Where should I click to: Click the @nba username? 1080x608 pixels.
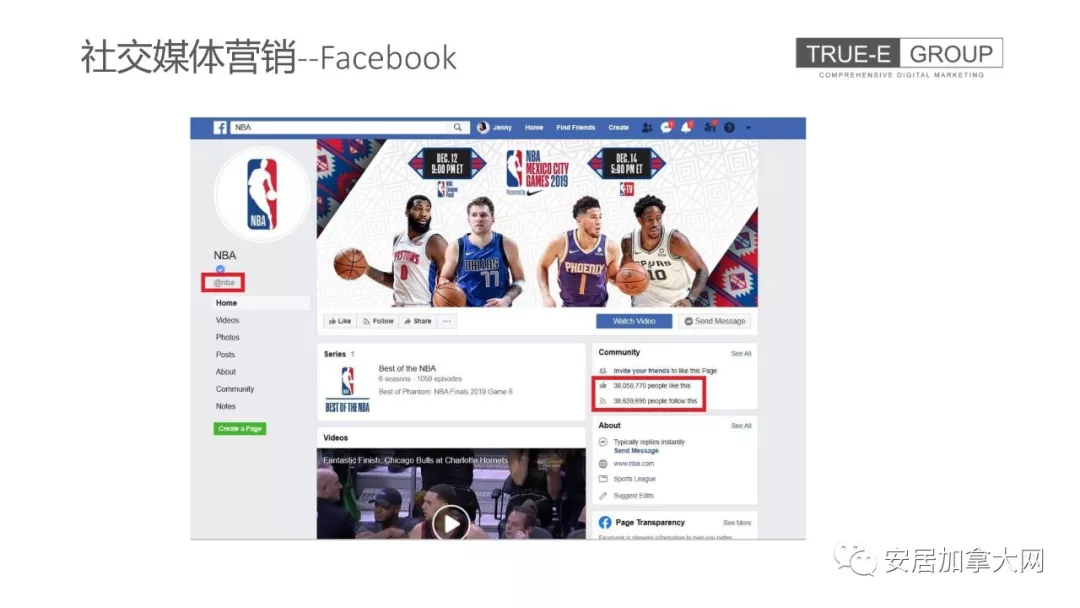point(224,282)
